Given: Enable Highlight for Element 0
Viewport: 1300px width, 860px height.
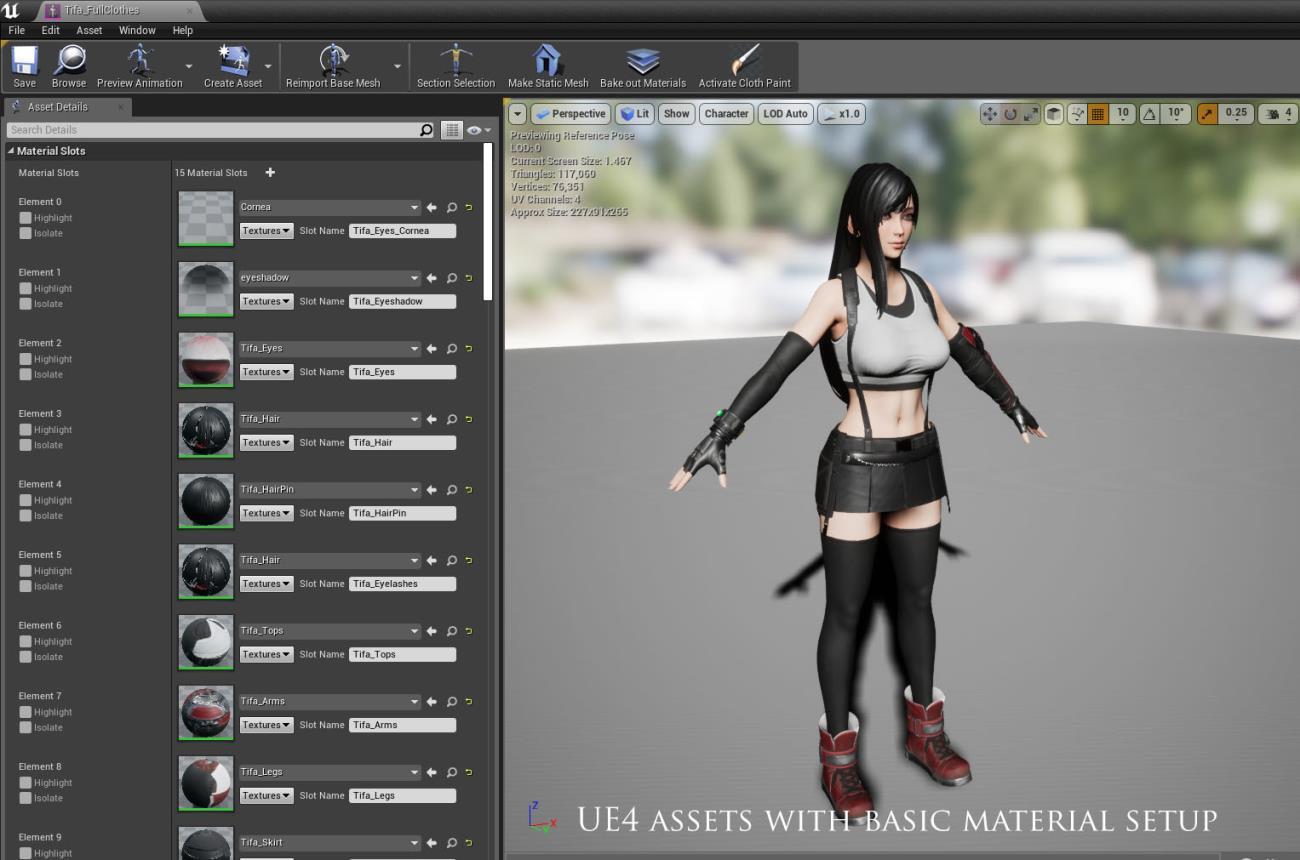Looking at the screenshot, I should click(26, 218).
